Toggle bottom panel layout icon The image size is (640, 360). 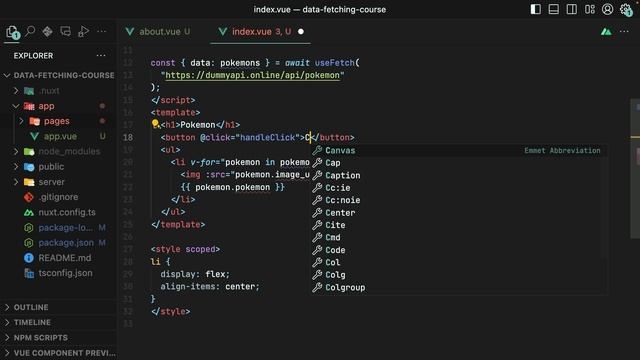coord(553,9)
